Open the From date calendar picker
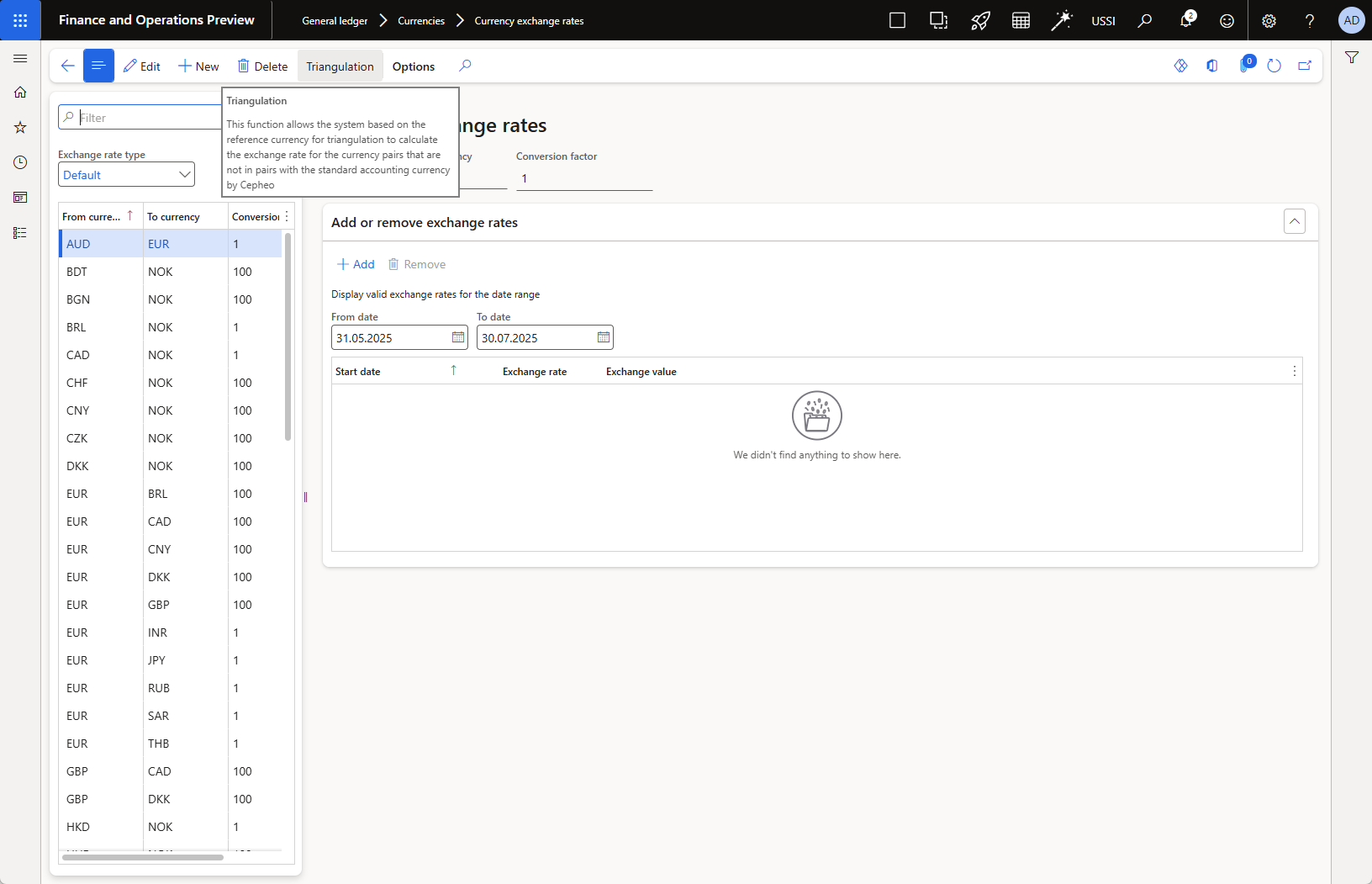This screenshot has height=884, width=1372. (x=458, y=337)
